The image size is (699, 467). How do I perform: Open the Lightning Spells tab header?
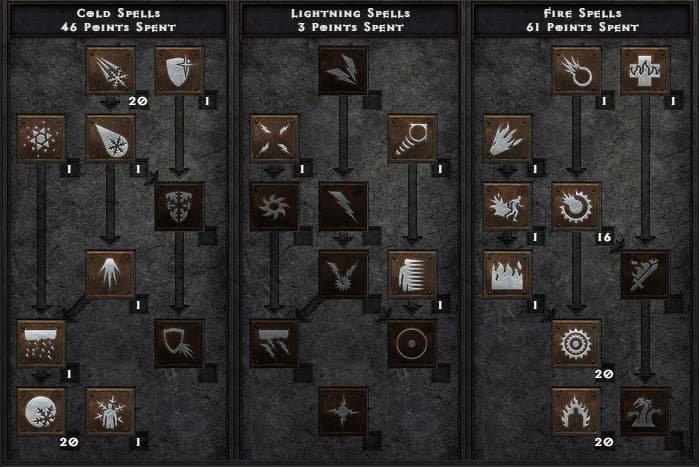pyautogui.click(x=350, y=20)
